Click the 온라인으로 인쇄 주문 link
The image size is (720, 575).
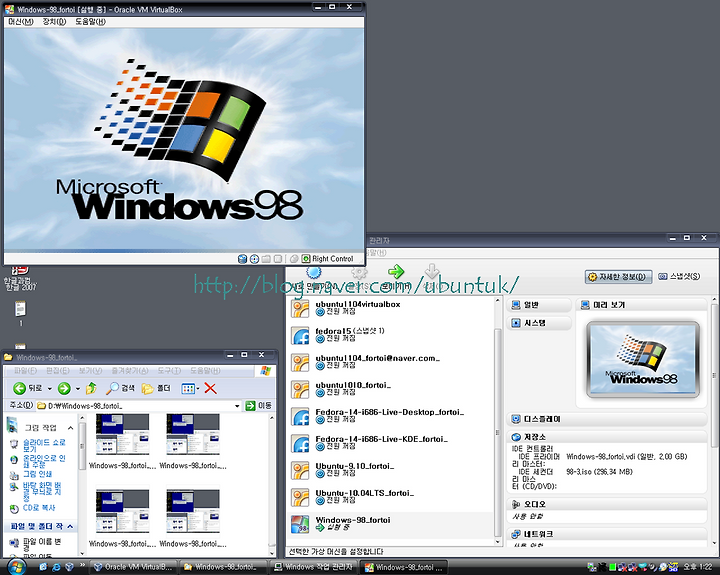point(45,461)
